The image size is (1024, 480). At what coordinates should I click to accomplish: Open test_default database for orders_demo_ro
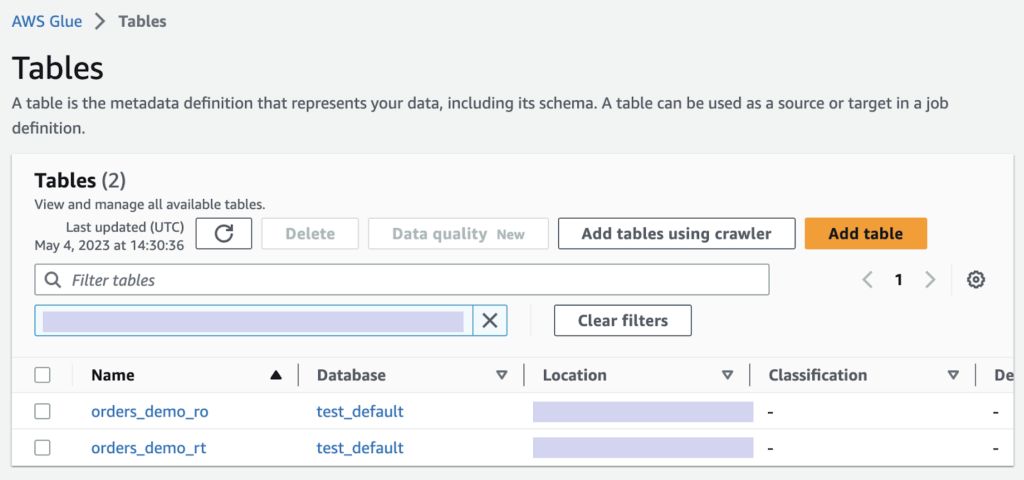[360, 411]
